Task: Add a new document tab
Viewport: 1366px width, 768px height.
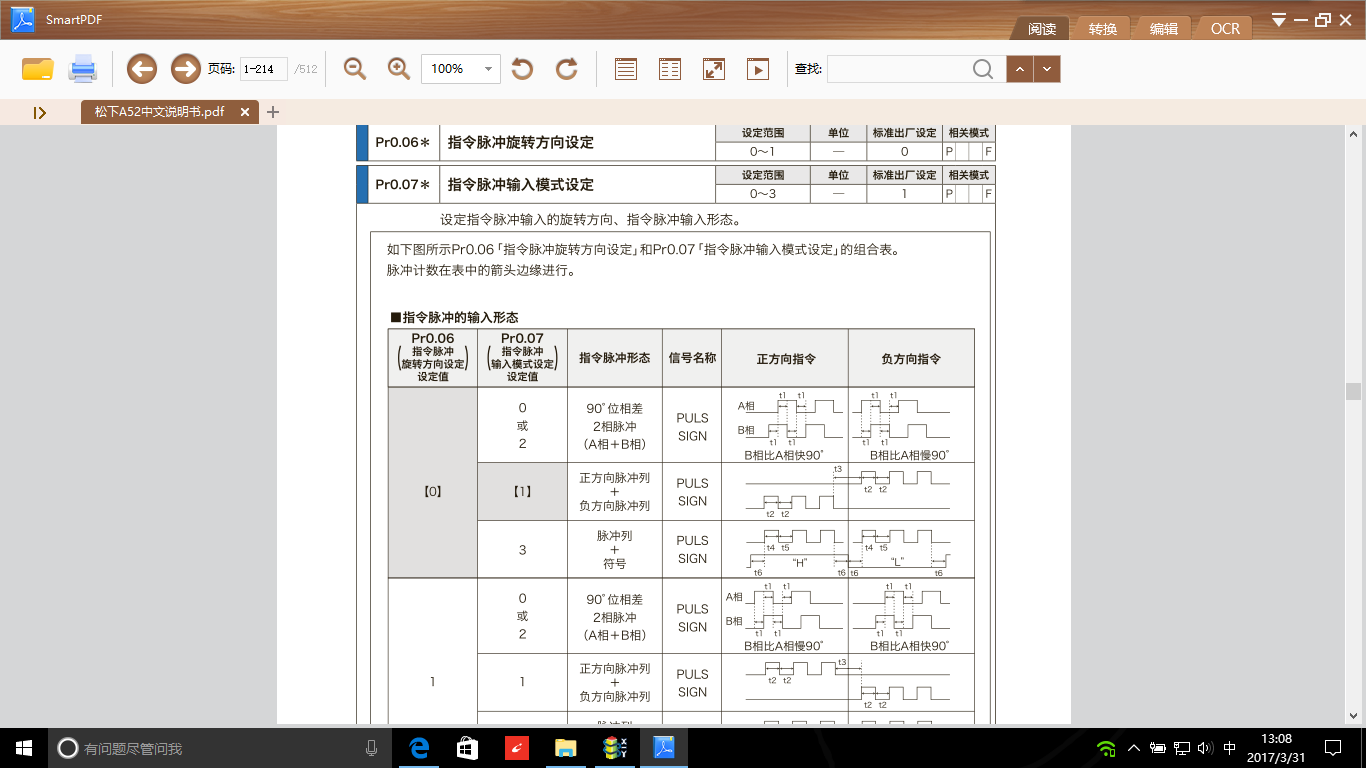Action: [x=273, y=112]
